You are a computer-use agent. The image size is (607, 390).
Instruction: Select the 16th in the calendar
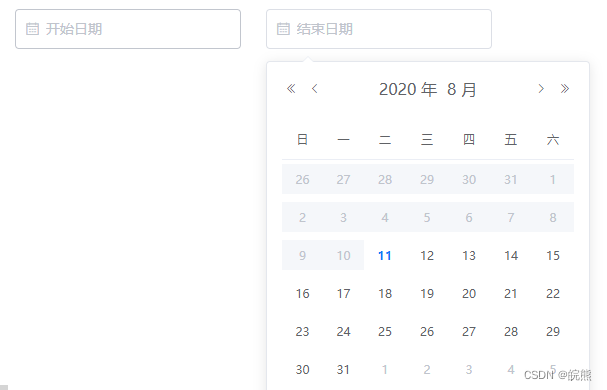click(x=302, y=294)
